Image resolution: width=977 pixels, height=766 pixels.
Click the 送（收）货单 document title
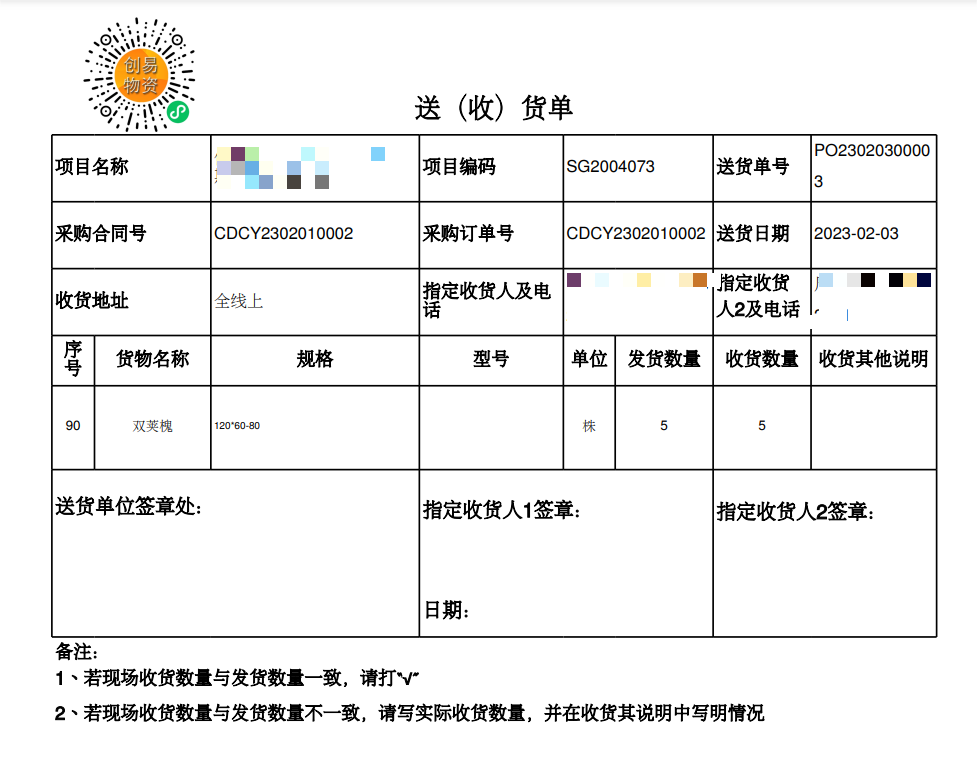pos(493,108)
